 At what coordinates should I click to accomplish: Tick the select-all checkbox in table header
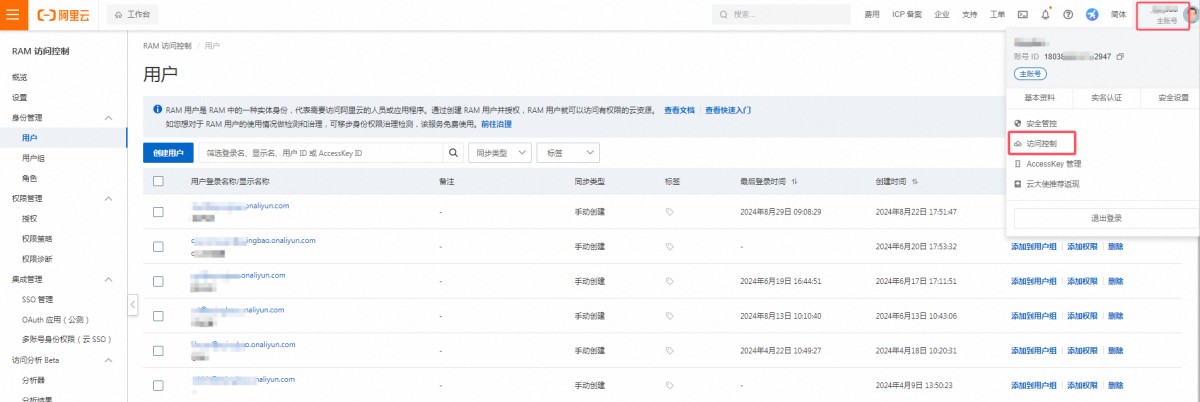click(x=158, y=181)
